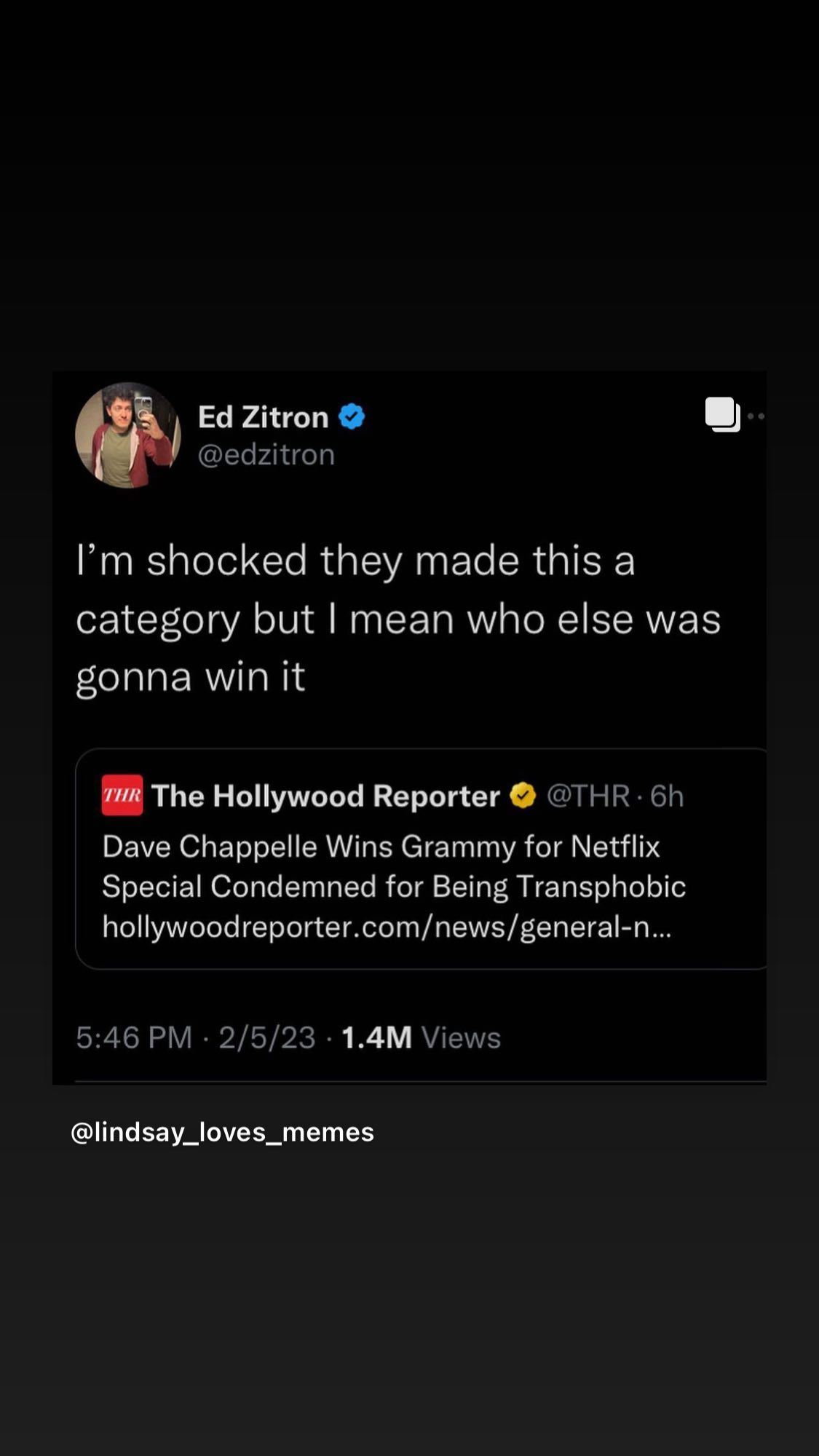Open The Hollywood Reporter account name
The height and width of the screenshot is (1456, 819).
(325, 796)
